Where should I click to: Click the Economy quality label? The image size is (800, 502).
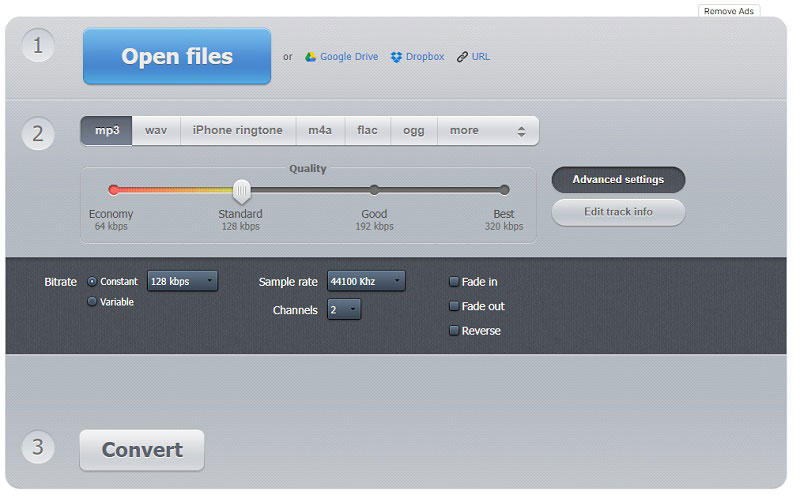click(111, 214)
